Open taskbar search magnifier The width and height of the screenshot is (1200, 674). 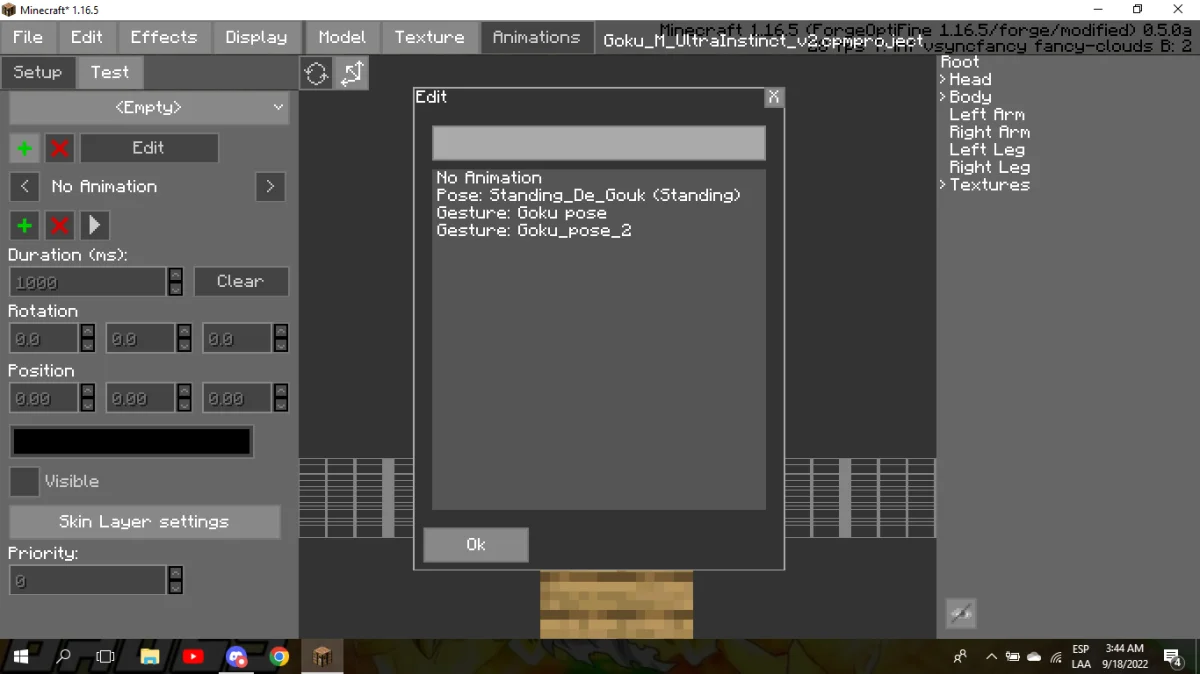pyautogui.click(x=63, y=657)
